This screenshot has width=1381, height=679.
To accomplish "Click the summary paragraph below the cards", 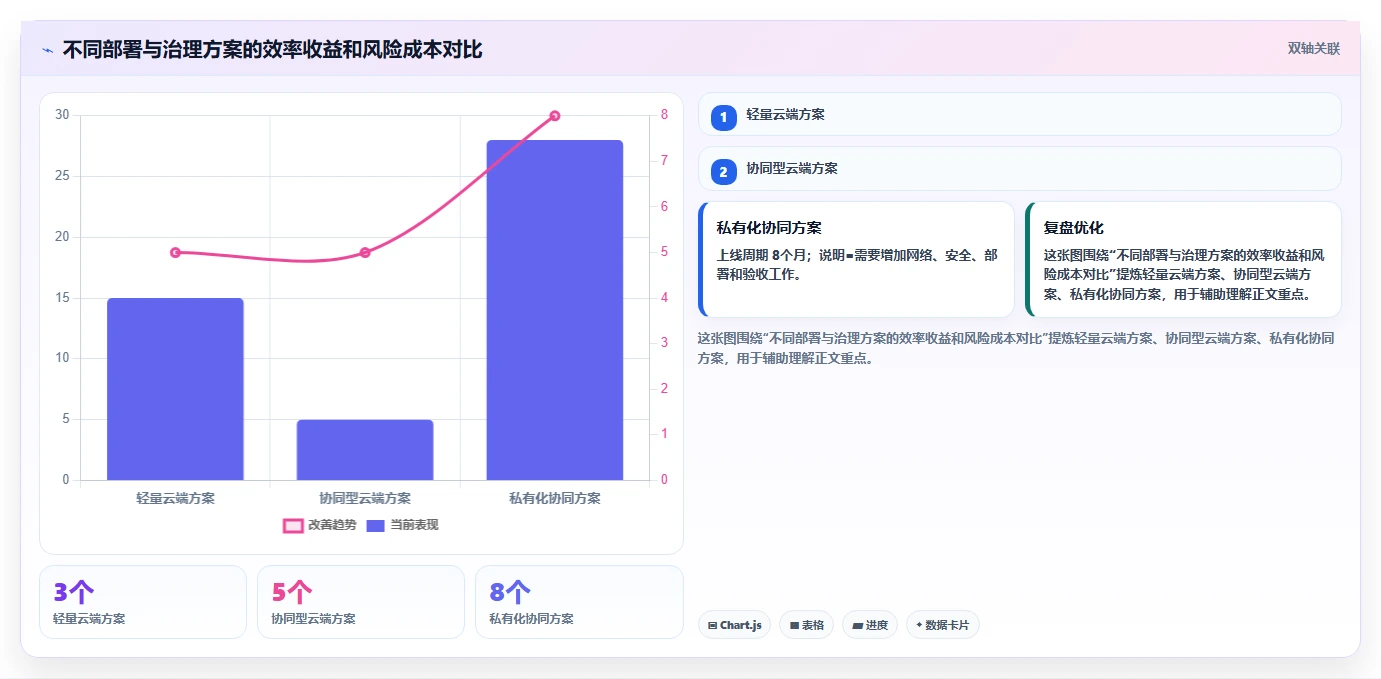I will click(1016, 348).
